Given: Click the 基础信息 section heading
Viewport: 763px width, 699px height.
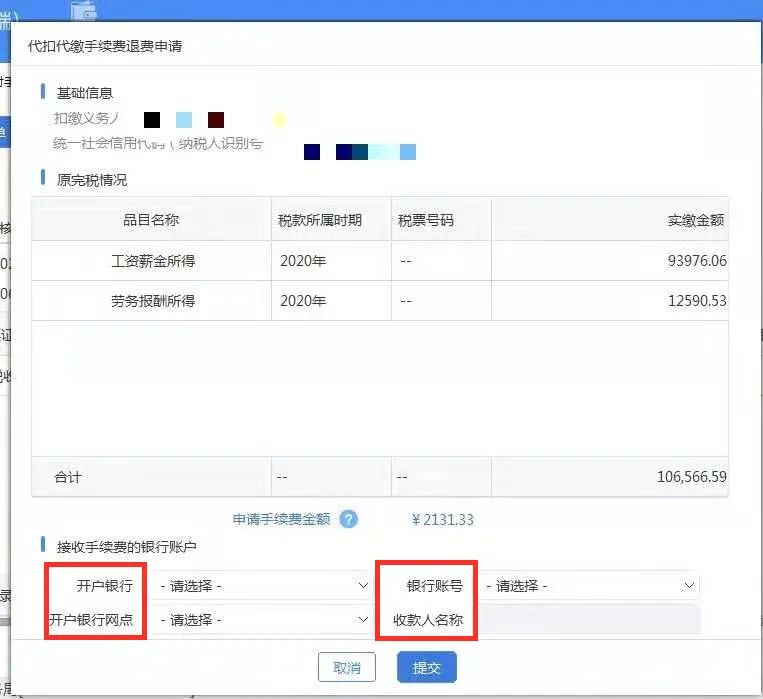Looking at the screenshot, I should [85, 93].
